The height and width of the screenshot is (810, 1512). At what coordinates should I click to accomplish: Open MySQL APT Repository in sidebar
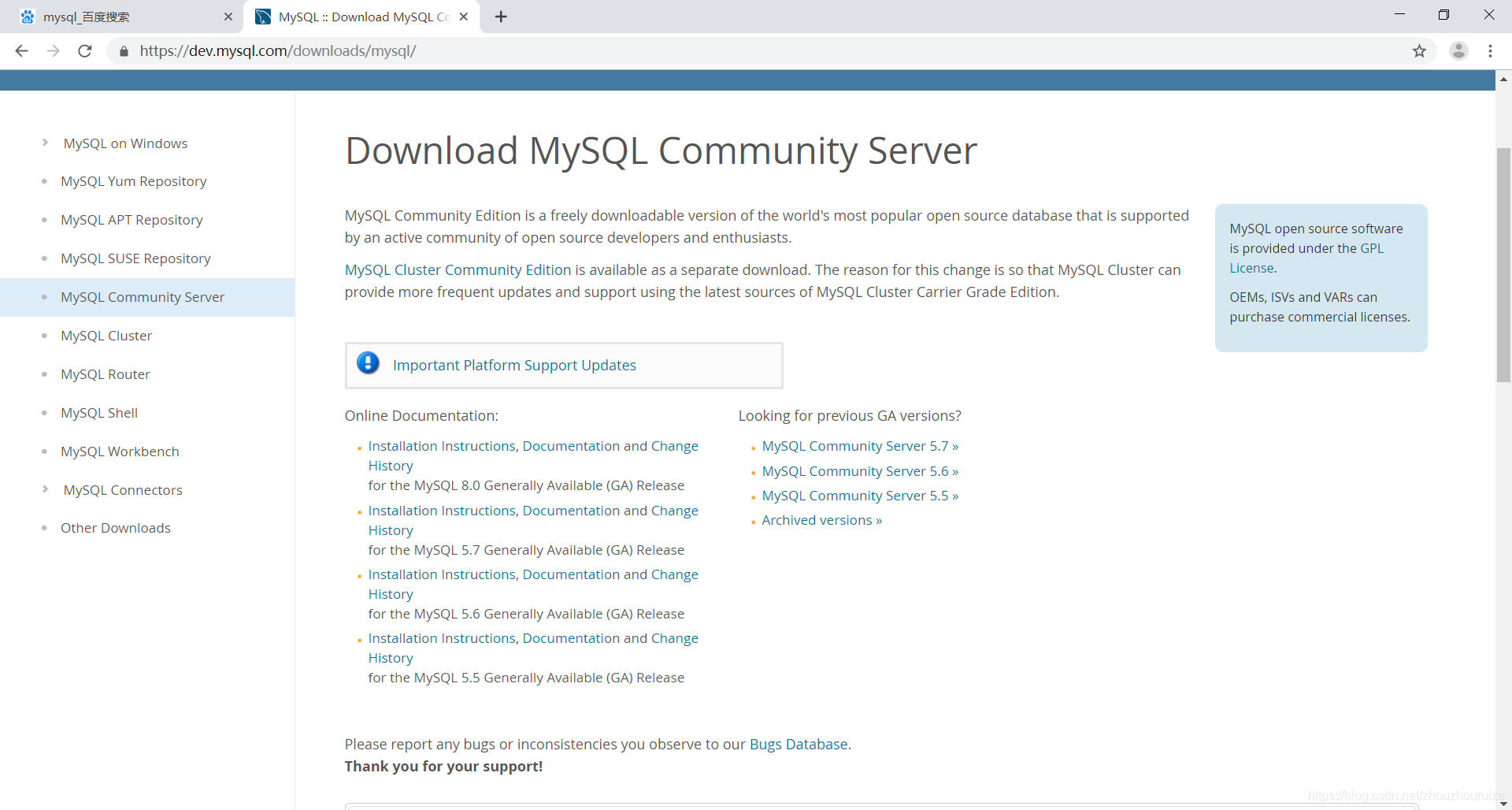[132, 220]
